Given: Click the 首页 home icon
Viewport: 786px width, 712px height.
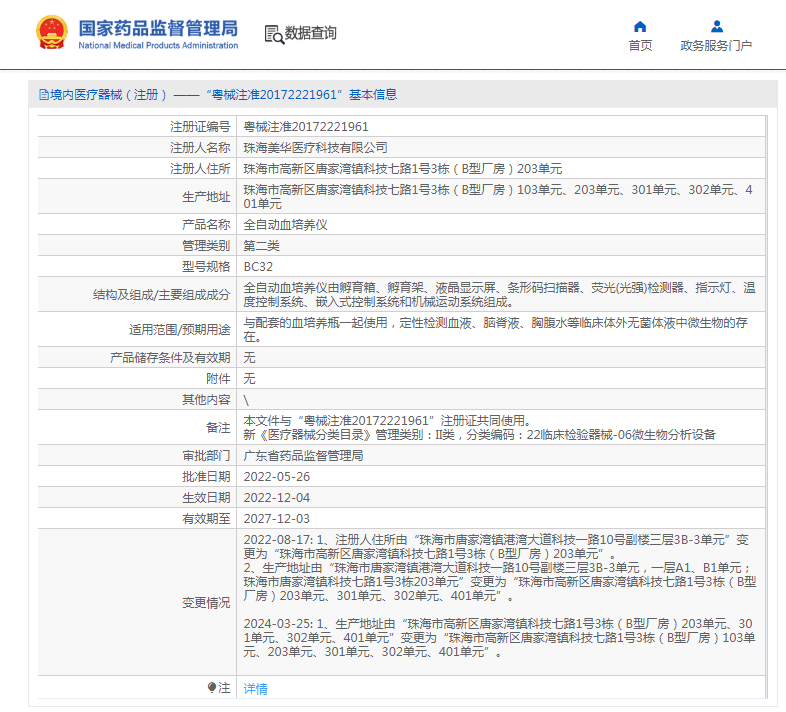Looking at the screenshot, I should (x=640, y=27).
